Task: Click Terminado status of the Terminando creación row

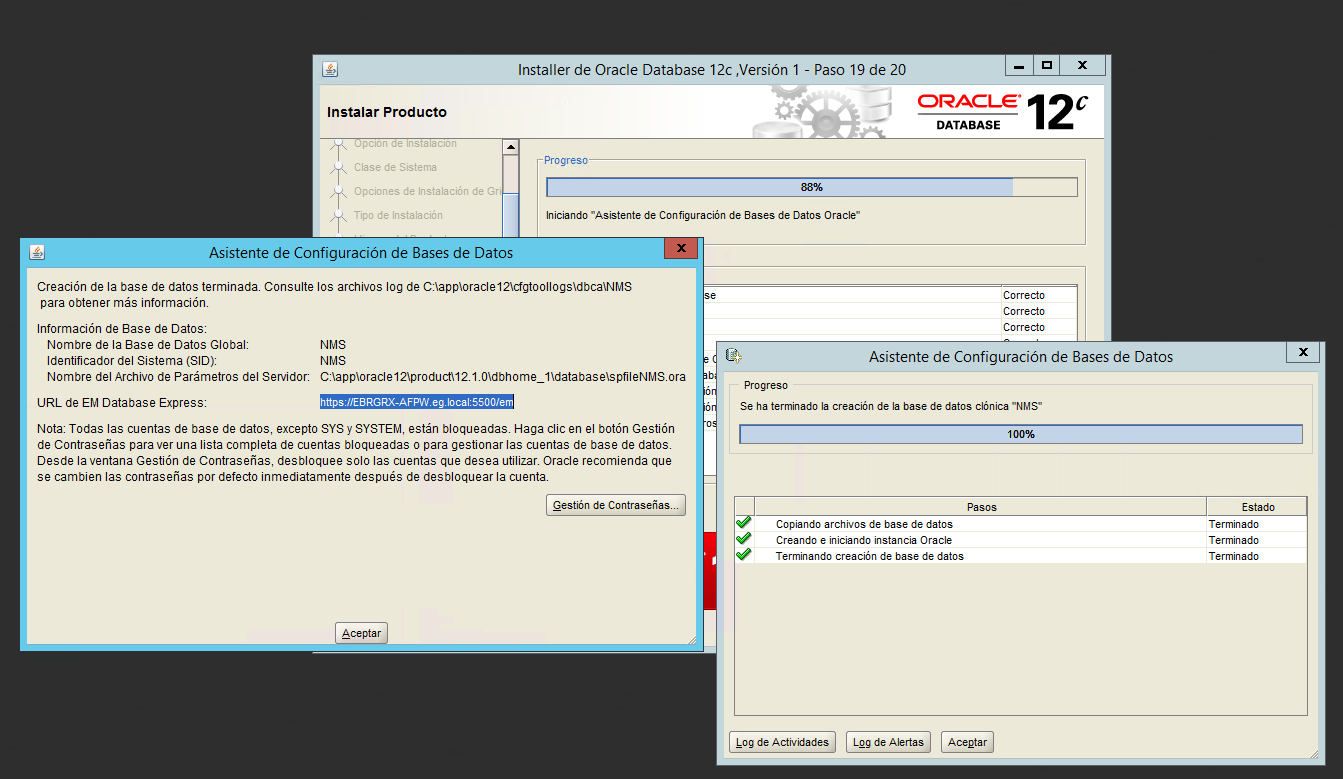Action: click(x=1234, y=556)
